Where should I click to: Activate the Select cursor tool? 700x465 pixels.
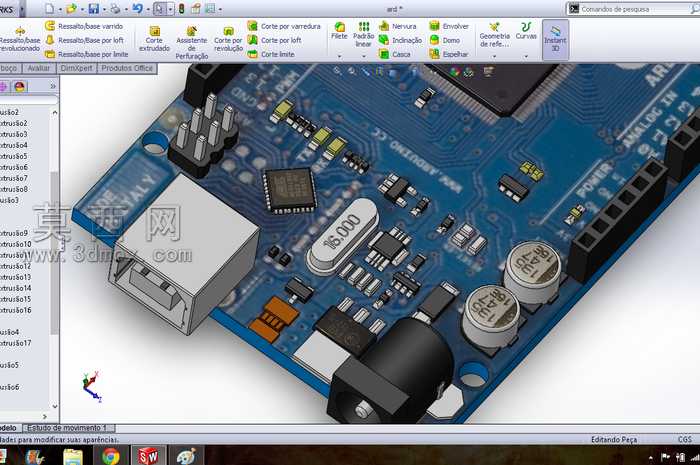159,8
